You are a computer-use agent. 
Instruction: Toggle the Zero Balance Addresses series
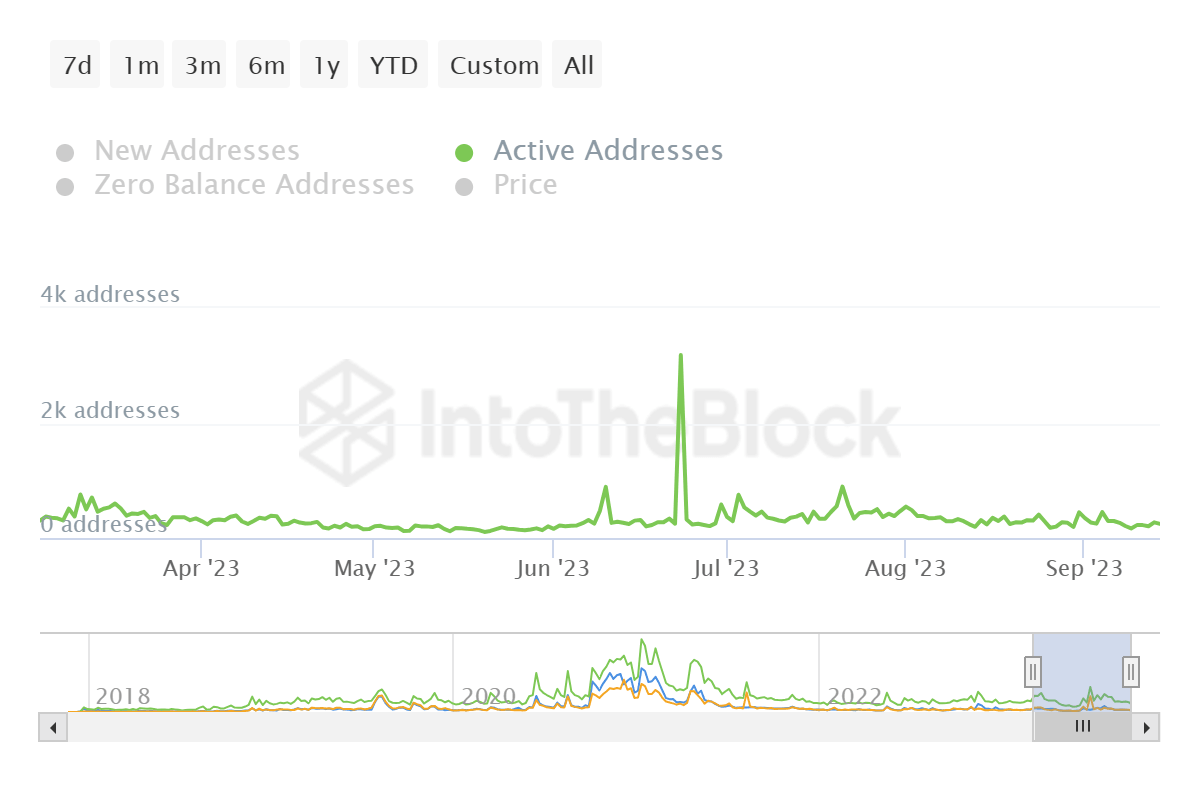pos(254,184)
